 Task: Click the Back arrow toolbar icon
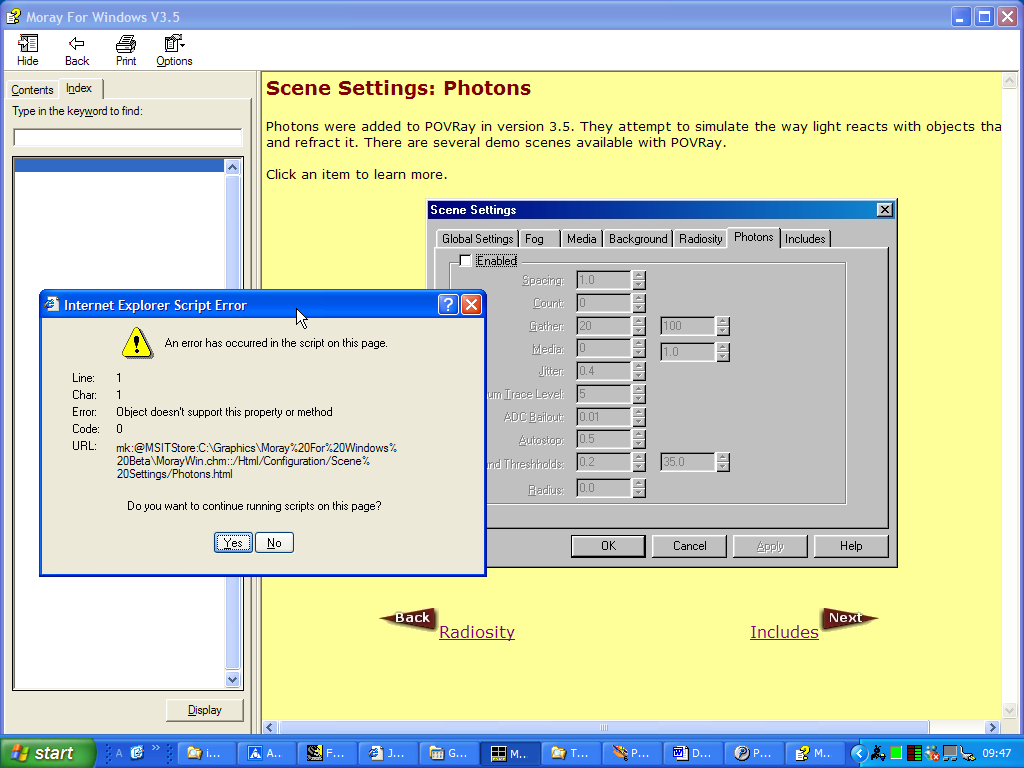pyautogui.click(x=77, y=50)
